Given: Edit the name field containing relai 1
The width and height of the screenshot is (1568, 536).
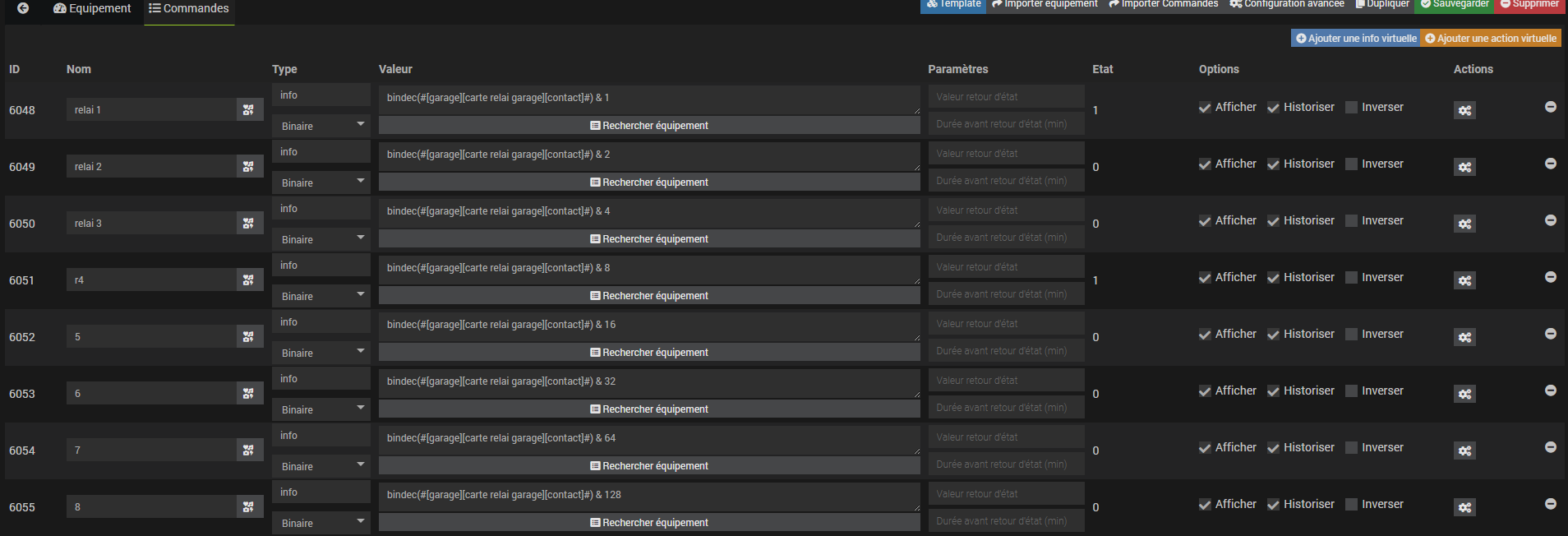Looking at the screenshot, I should tap(152, 109).
